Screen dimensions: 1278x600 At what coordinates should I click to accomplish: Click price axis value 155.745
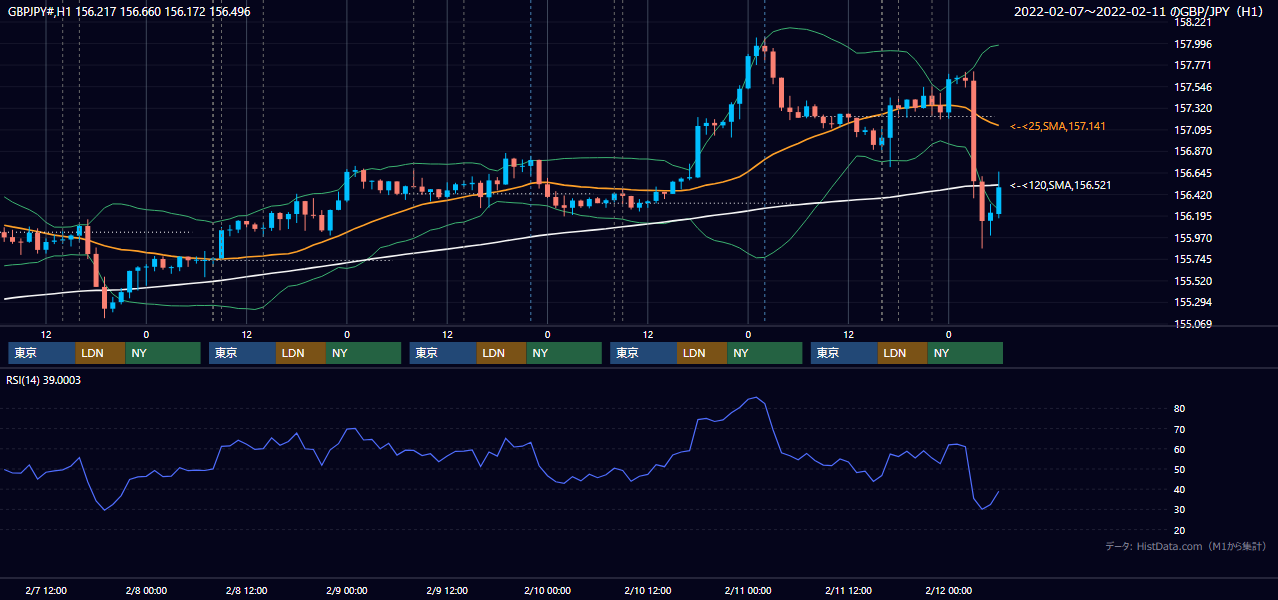tap(1193, 259)
